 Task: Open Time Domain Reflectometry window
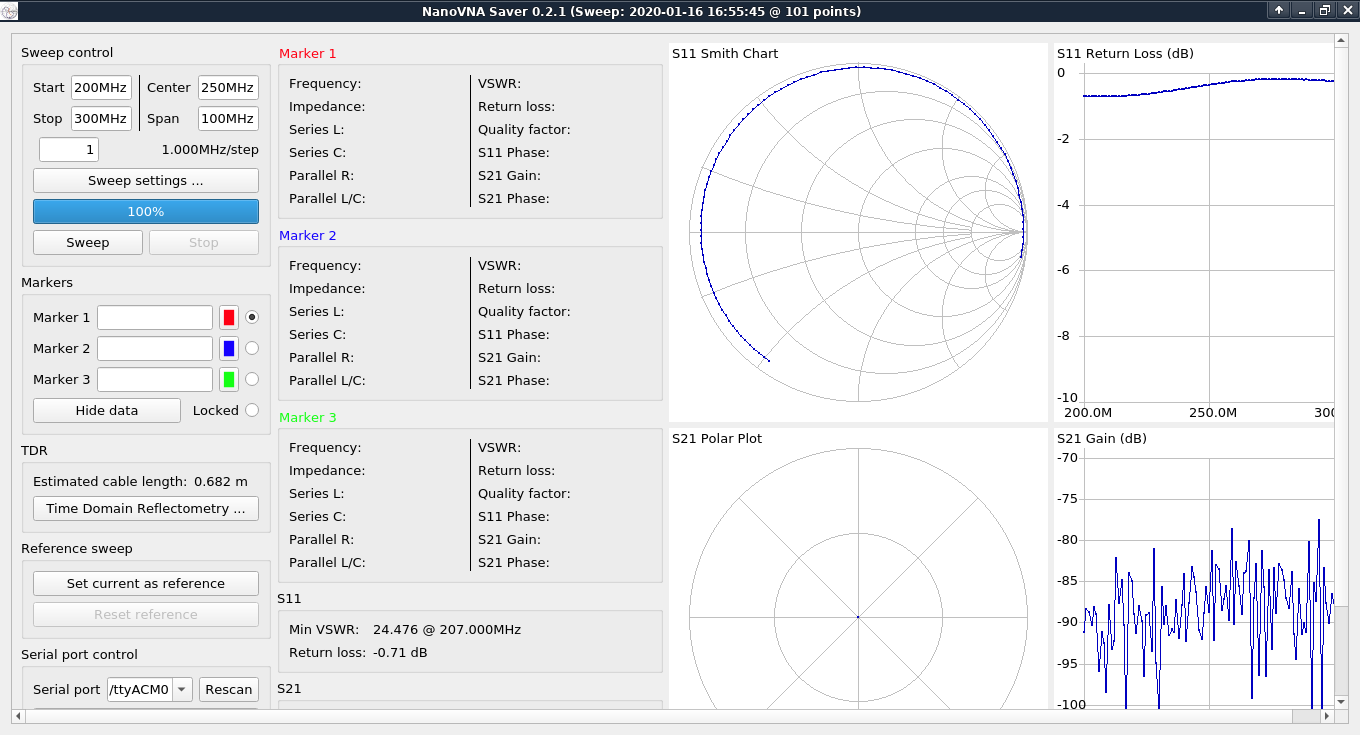click(146, 509)
